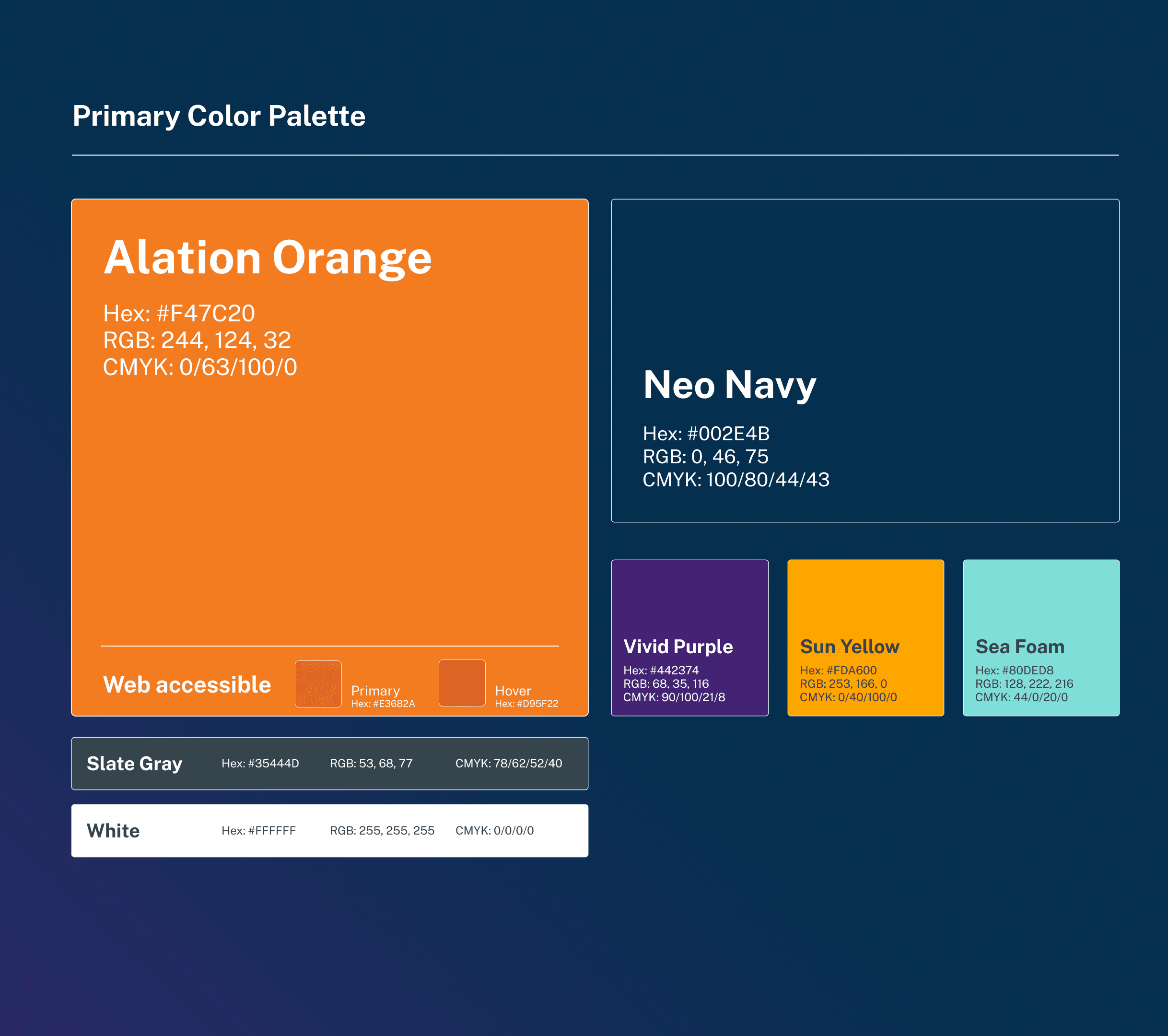Click the Primary hex code #E3682A

click(383, 704)
